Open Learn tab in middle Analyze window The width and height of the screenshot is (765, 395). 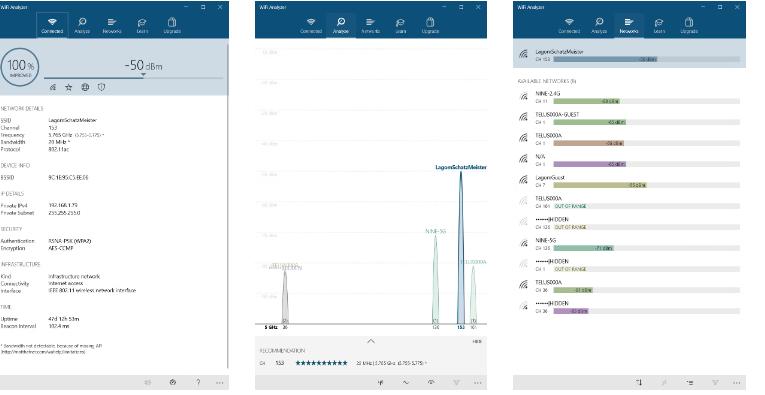coord(401,25)
